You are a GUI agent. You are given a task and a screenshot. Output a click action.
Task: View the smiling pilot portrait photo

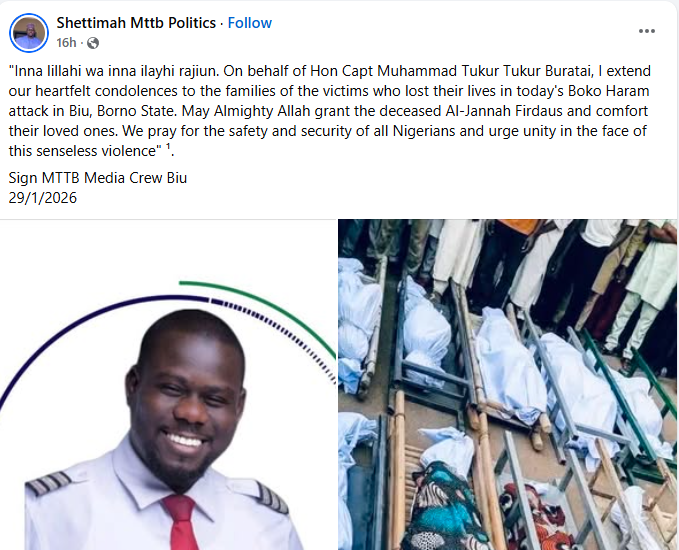tap(168, 385)
